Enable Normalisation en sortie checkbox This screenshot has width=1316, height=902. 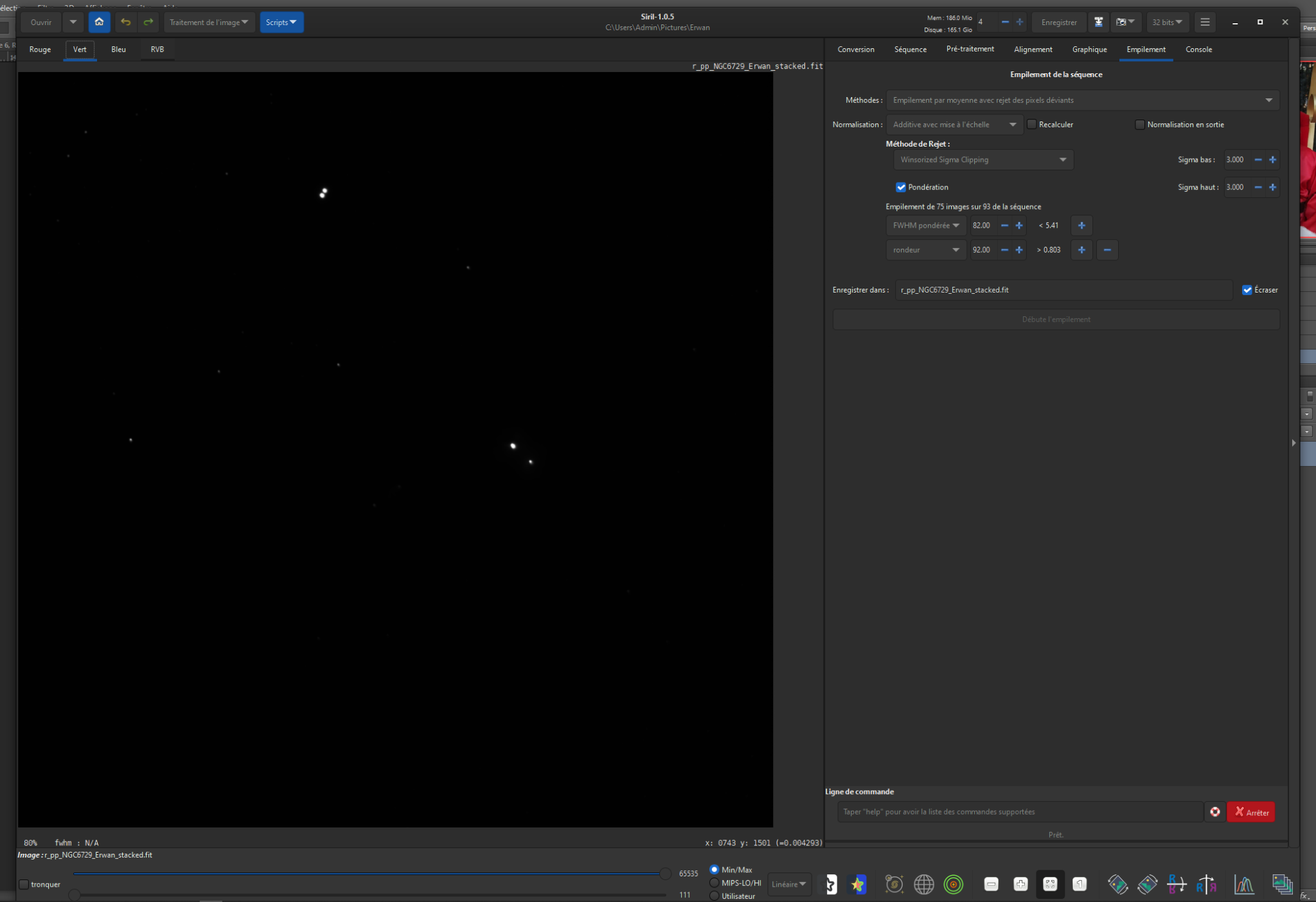1140,125
